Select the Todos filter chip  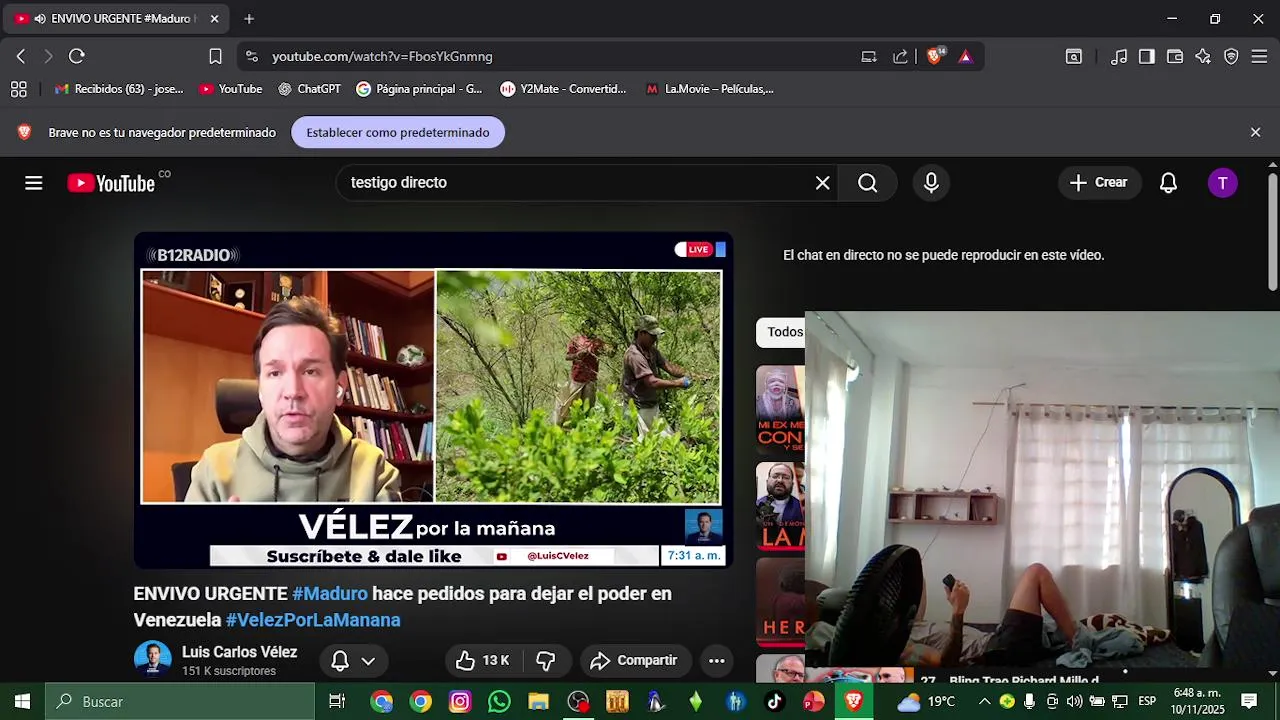782,332
